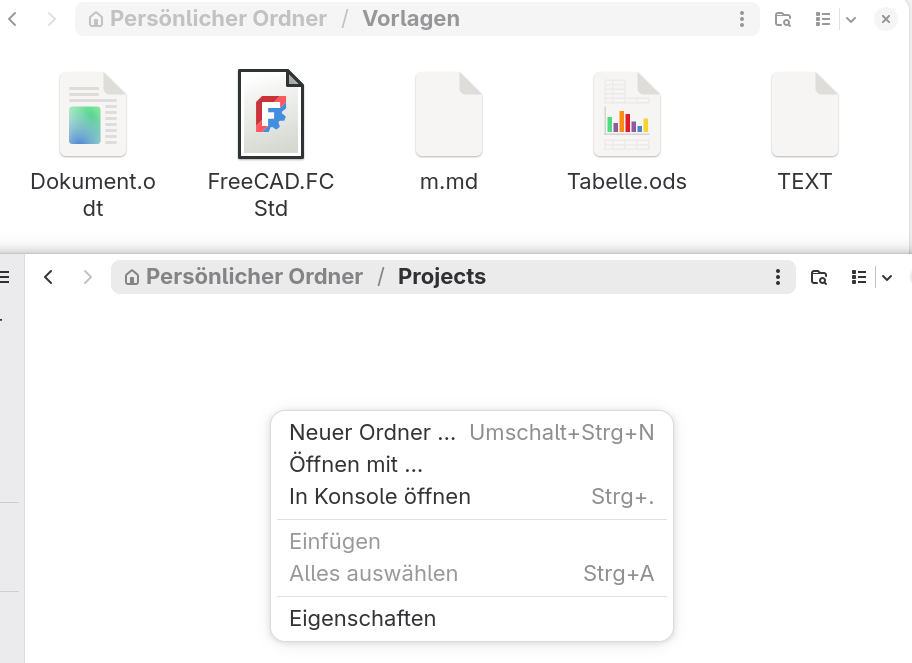Click the search icon in the Projects window
The width and height of the screenshot is (912, 663).
coord(819,277)
